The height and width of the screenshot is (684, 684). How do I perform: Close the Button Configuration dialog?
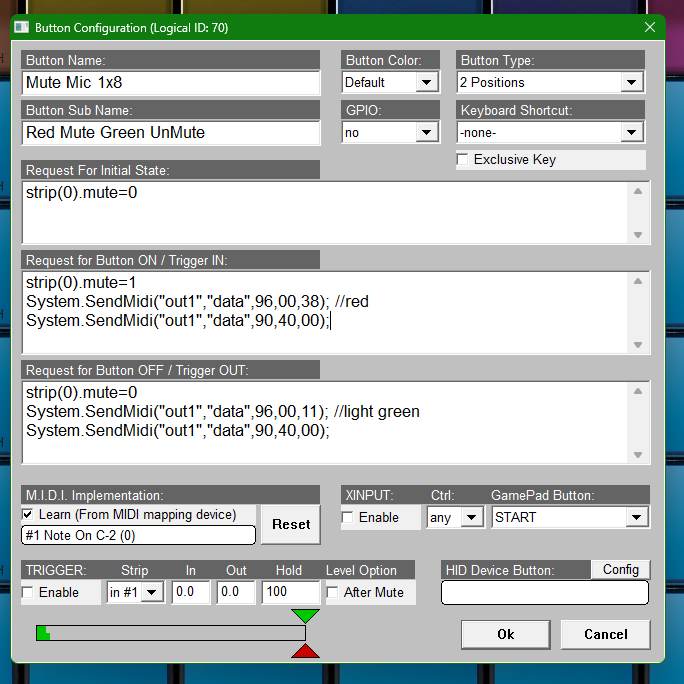pos(650,27)
